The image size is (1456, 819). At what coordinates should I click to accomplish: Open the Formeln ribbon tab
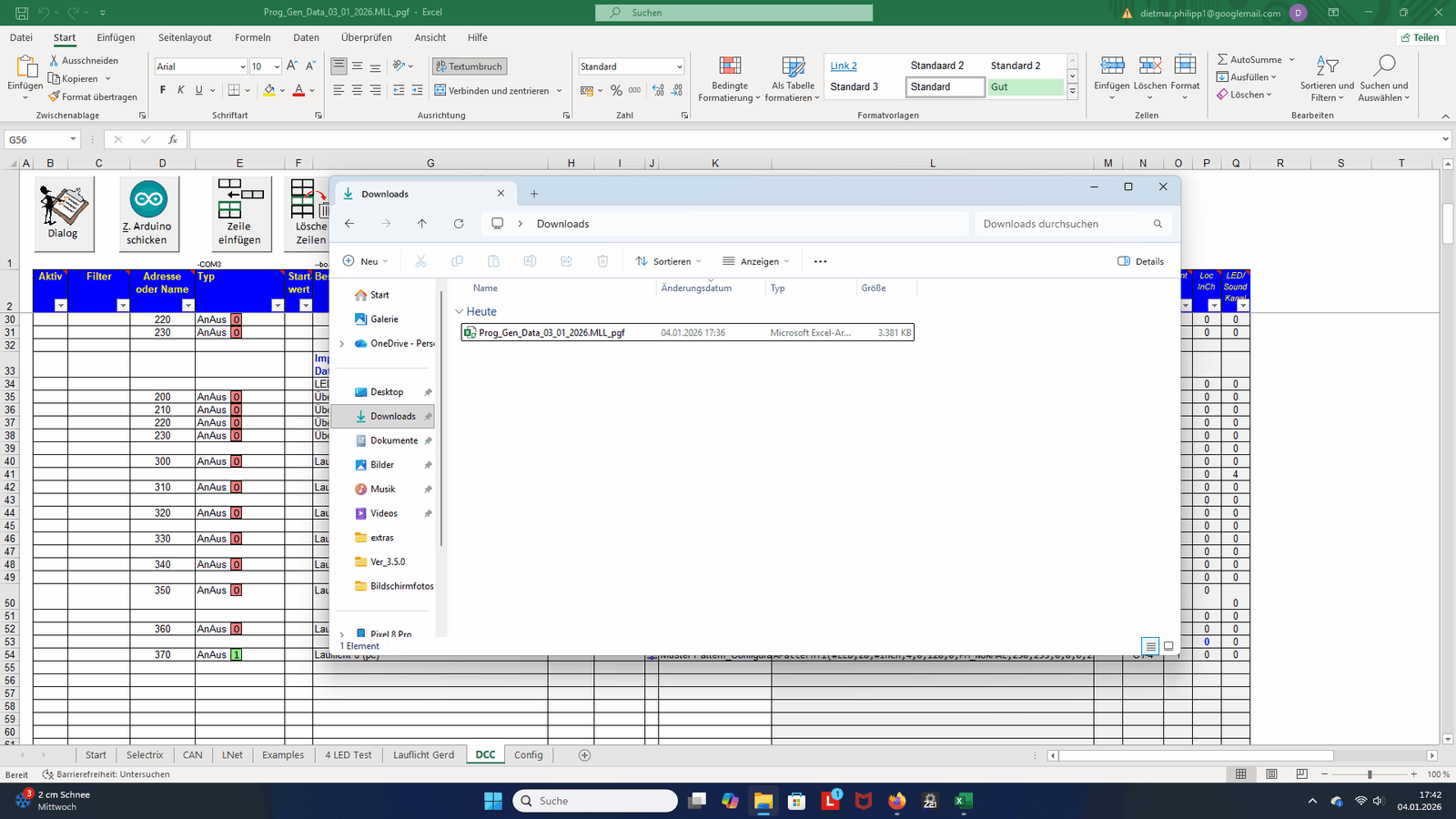coord(252,37)
